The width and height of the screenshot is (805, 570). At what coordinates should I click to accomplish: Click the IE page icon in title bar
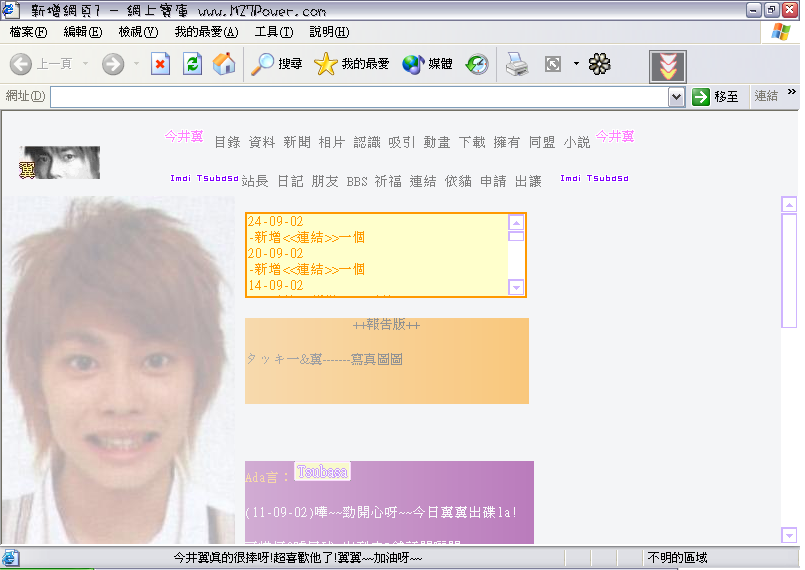tap(11, 10)
